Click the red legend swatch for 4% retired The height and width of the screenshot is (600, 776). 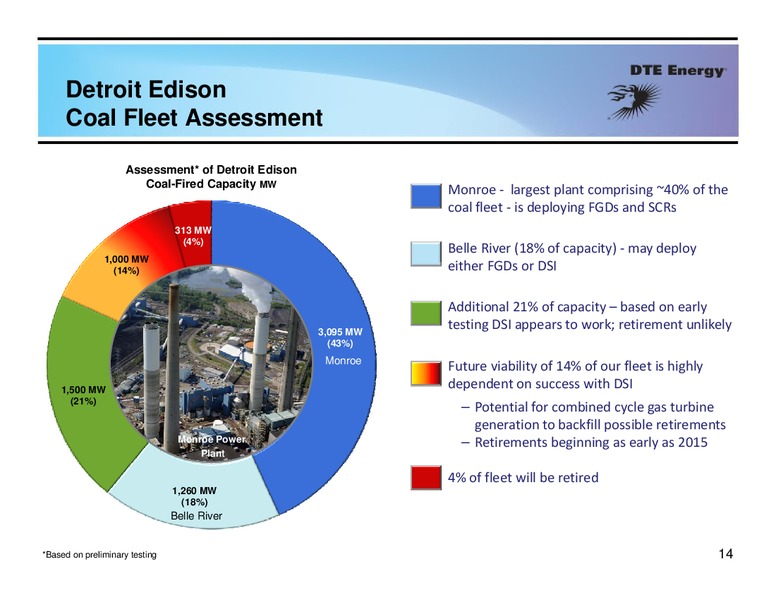point(426,478)
